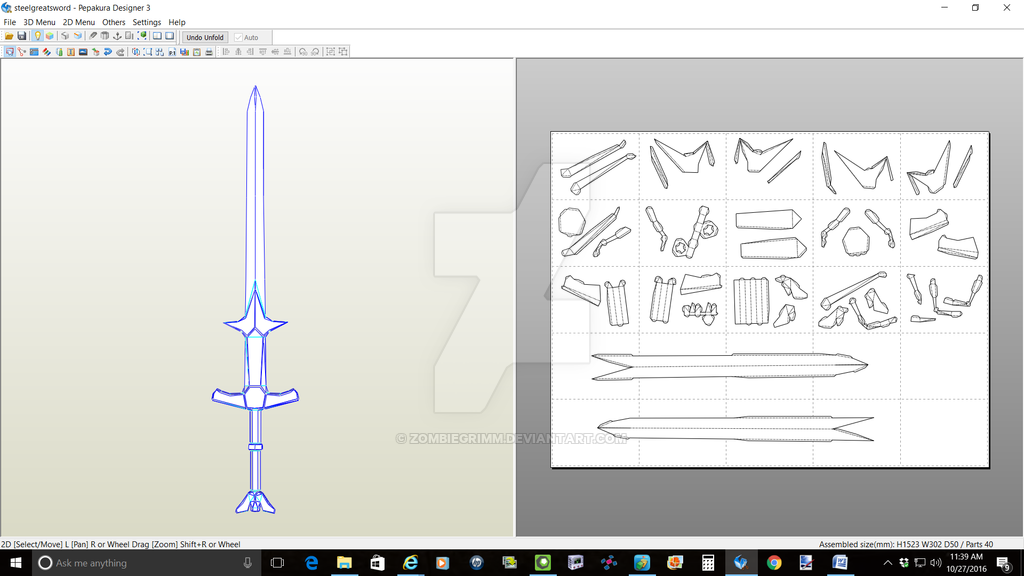Select the Join/Disjoin faces tool icon
This screenshot has width=1024, height=576.
(22, 52)
